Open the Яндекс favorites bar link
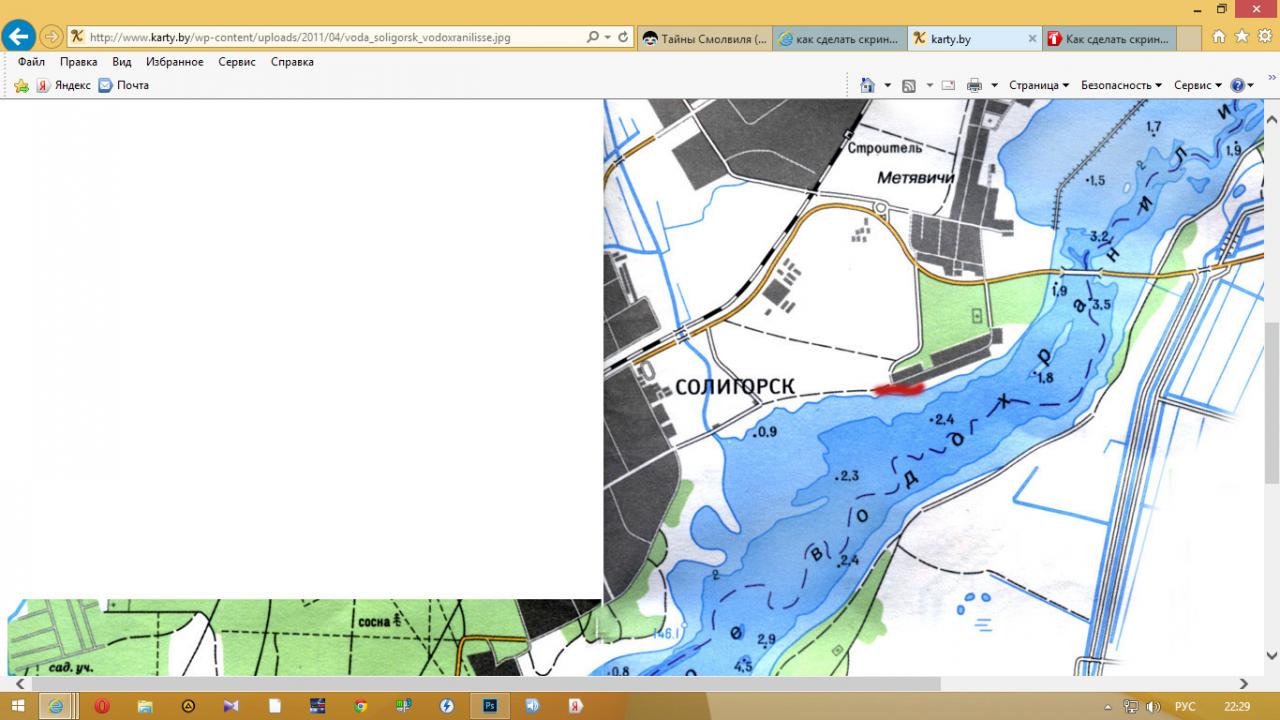1280x720 pixels. tap(64, 86)
